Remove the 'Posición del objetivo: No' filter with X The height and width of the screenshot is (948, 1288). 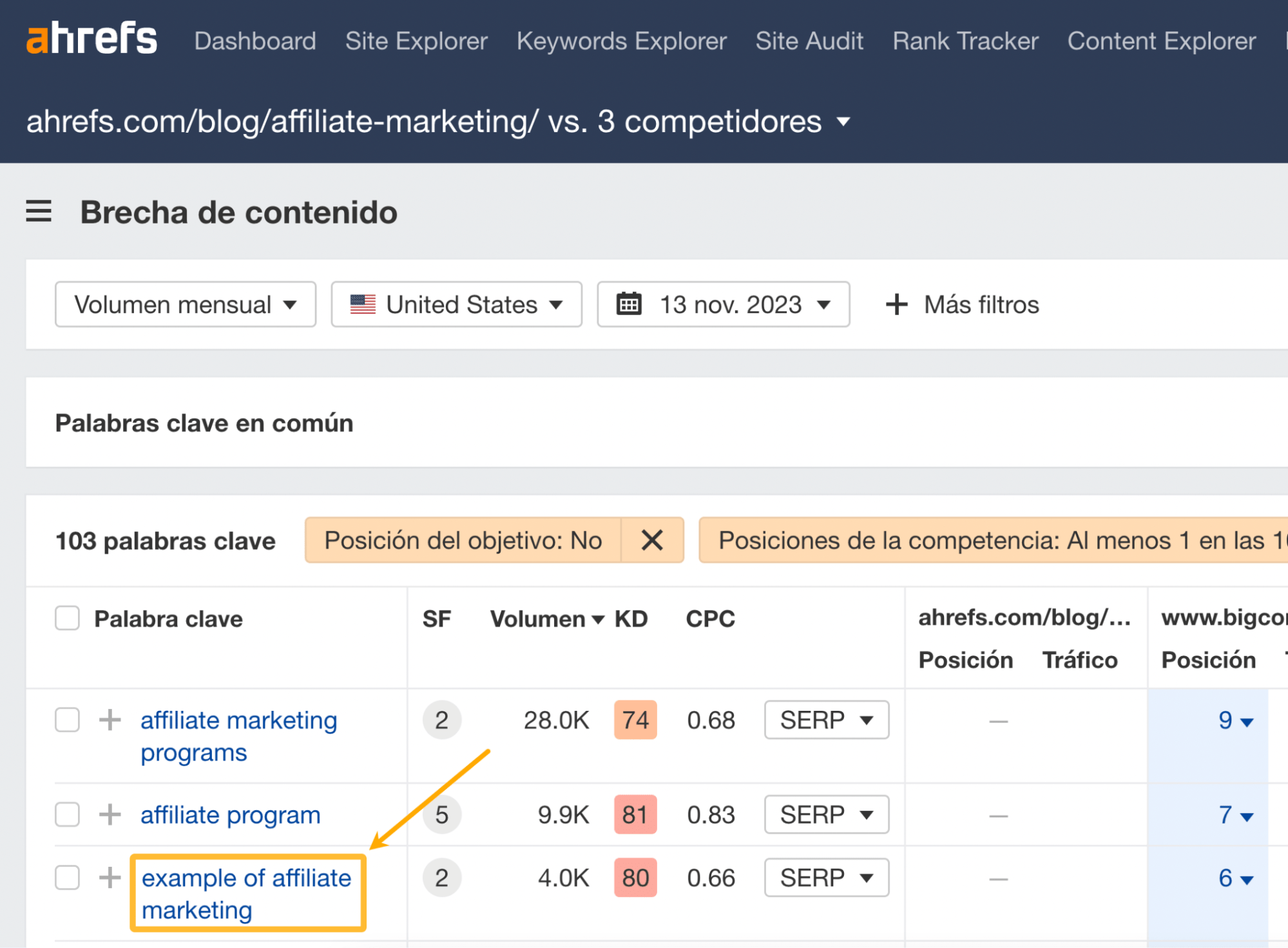click(653, 540)
